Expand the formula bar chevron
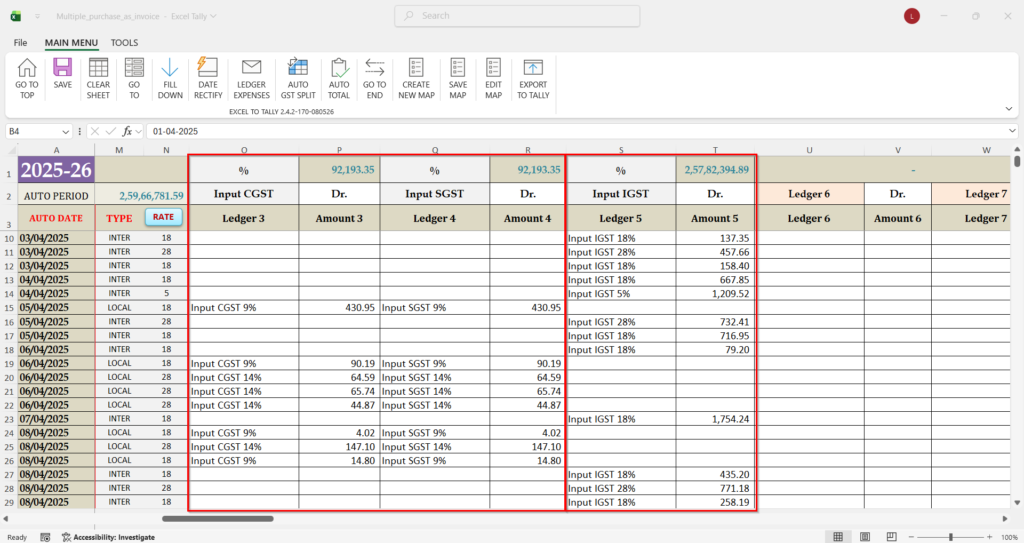The width and height of the screenshot is (1024, 543). (1012, 131)
